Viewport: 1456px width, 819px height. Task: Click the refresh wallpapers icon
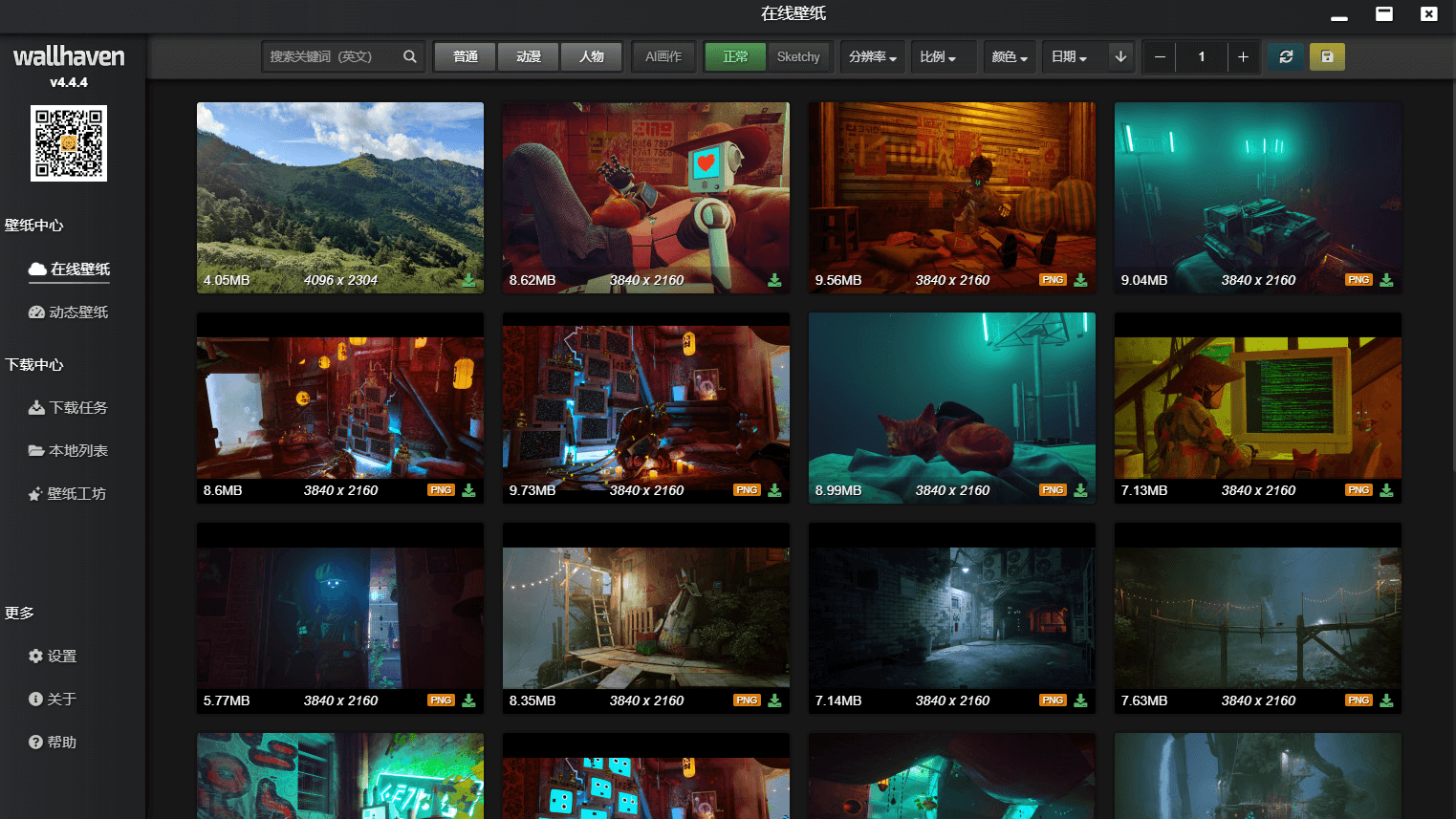pyautogui.click(x=1286, y=56)
